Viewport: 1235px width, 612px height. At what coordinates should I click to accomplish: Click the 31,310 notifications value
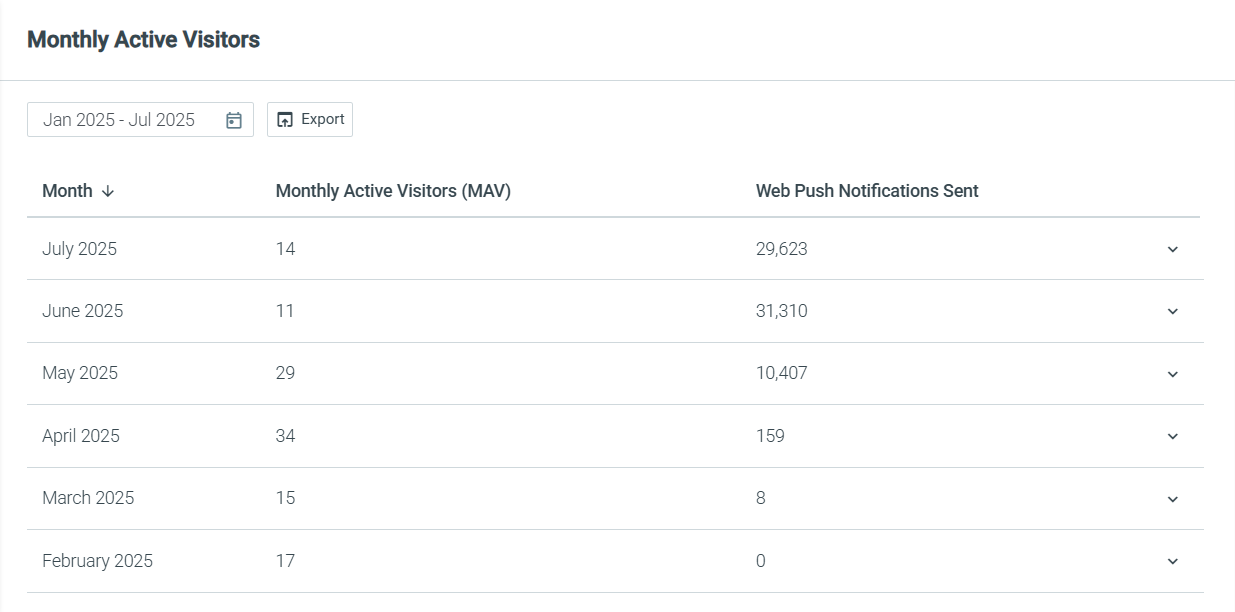click(782, 311)
